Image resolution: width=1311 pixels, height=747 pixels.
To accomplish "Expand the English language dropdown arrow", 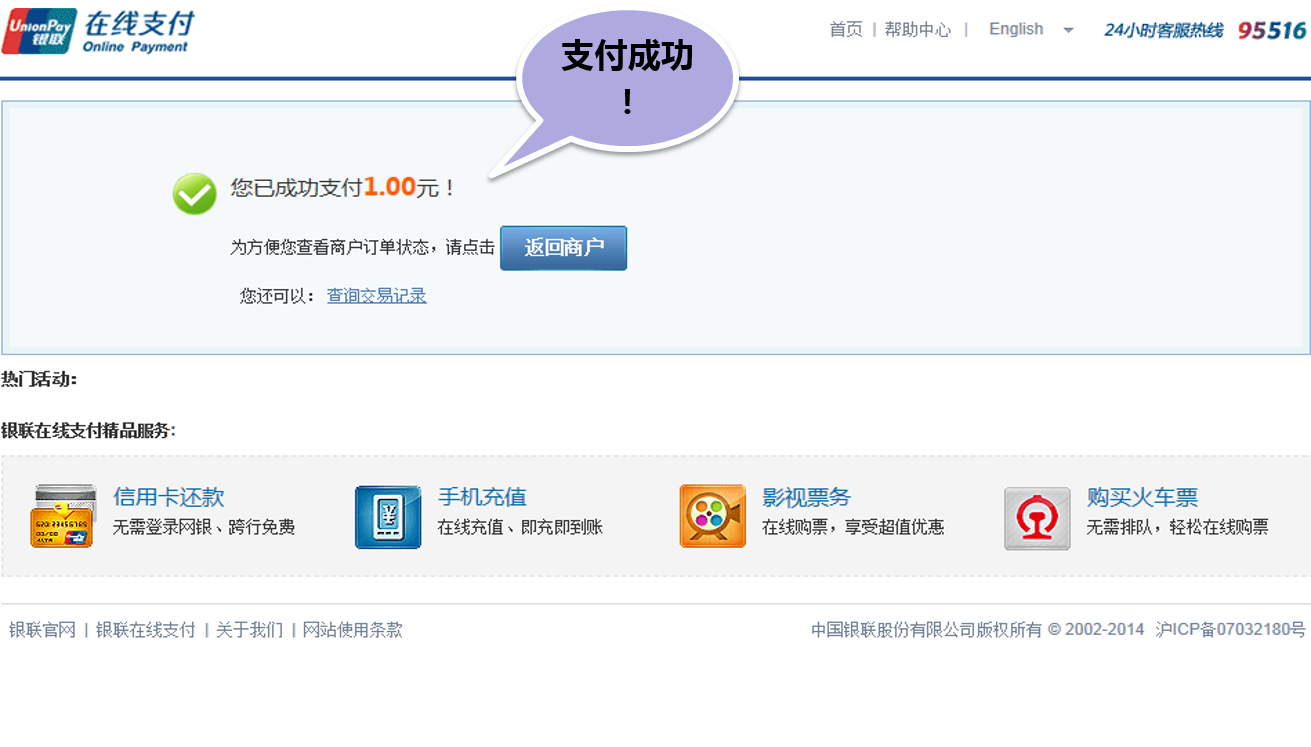I will tap(1068, 30).
